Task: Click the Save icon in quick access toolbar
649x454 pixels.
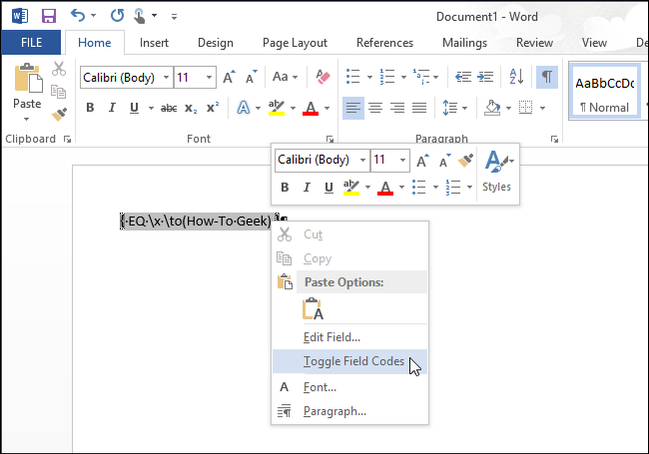Action: (x=48, y=16)
